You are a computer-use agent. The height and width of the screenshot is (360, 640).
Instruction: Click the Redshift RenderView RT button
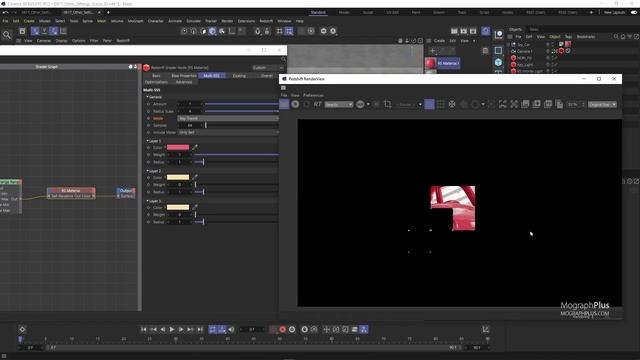point(318,104)
